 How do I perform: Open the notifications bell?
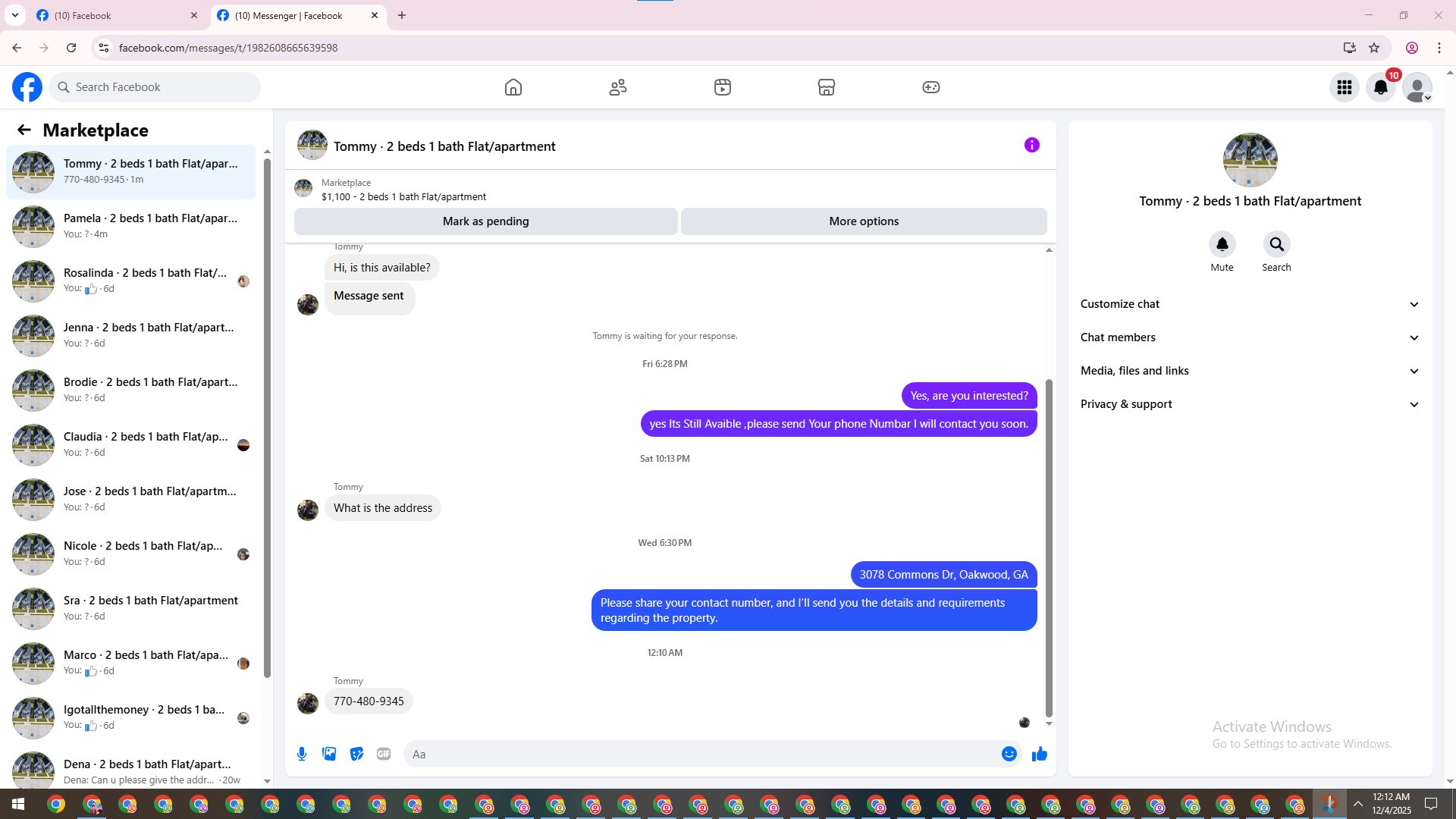coord(1380,87)
